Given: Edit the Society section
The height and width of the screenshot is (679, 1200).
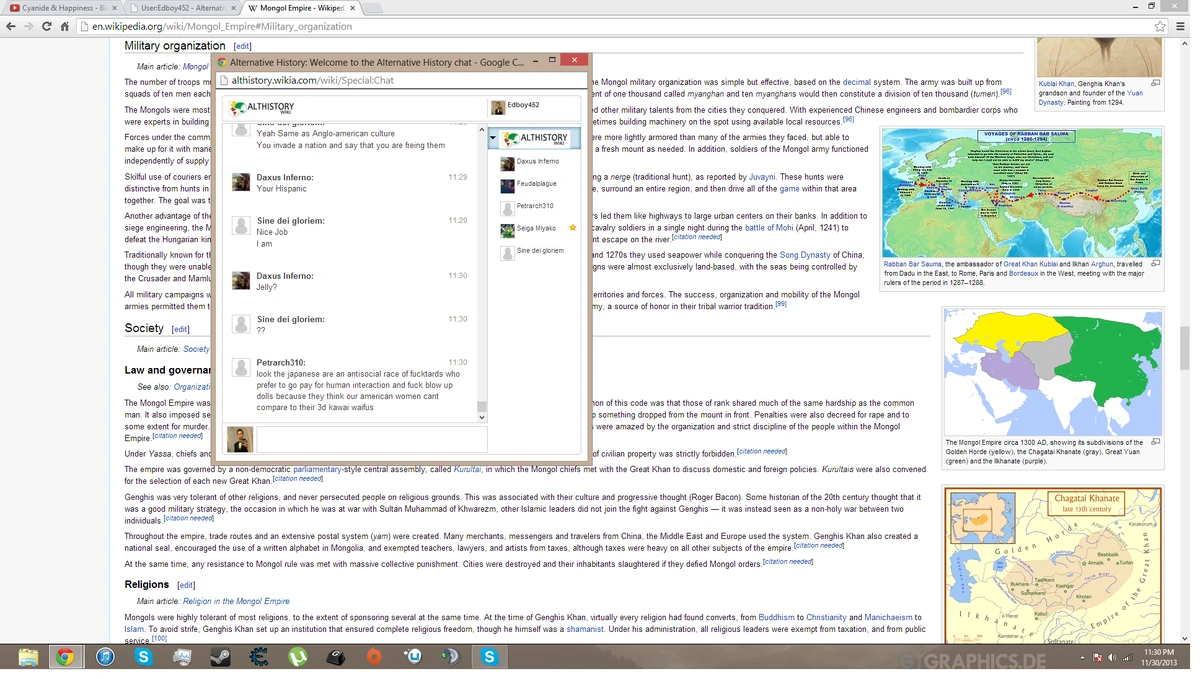Looking at the screenshot, I should (180, 329).
